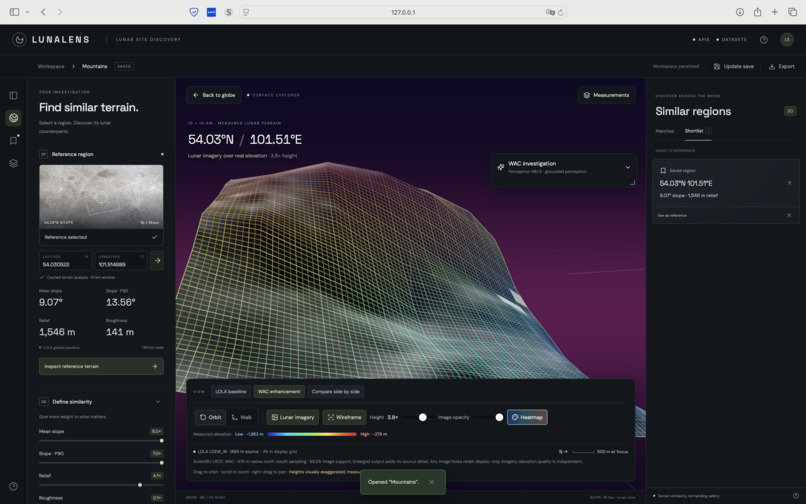
Task: Click the Longitude input field
Action: pyautogui.click(x=121, y=261)
